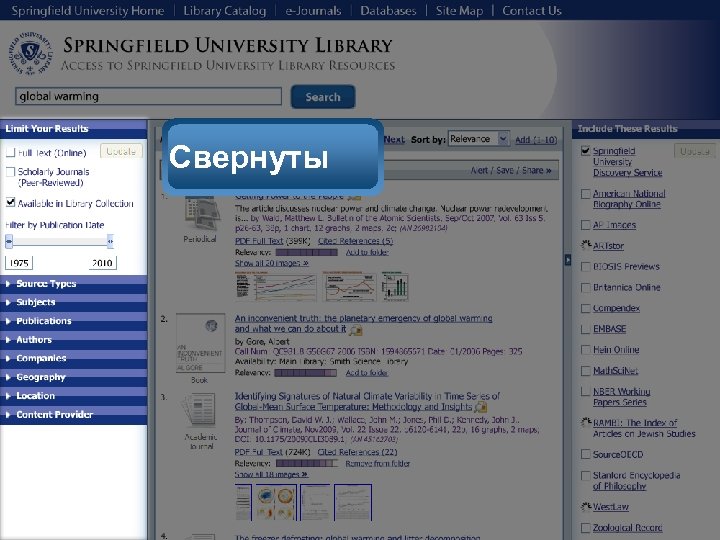Image resolution: width=720 pixels, height=540 pixels.
Task: Click the loading spinner icon beside ARTstor
Action: [586, 245]
